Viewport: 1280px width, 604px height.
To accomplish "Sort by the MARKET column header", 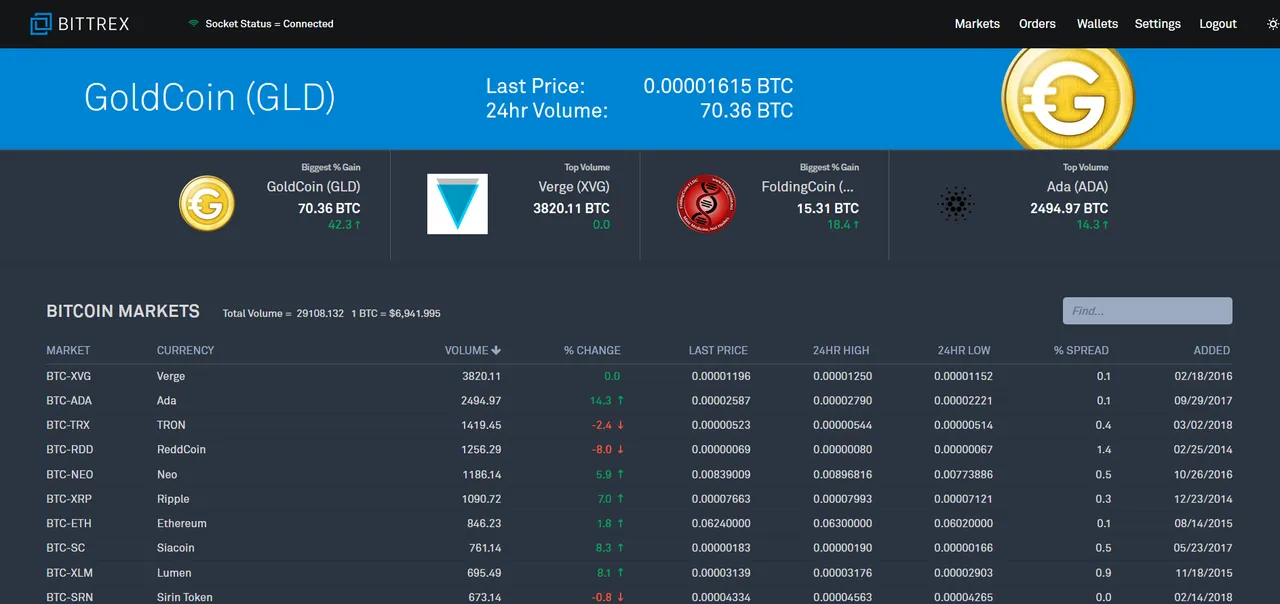I will click(68, 351).
